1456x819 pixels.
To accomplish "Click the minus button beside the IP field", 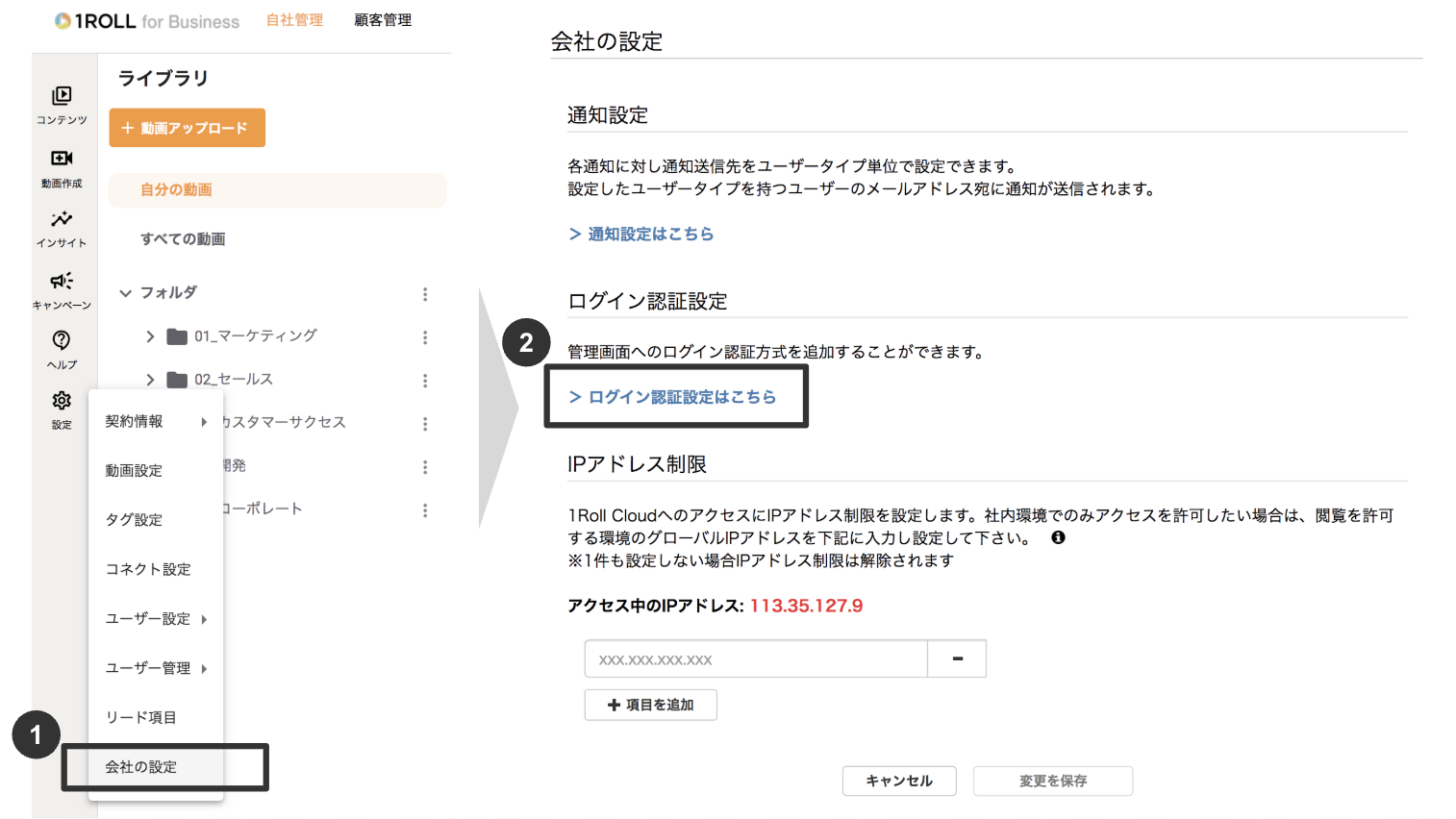I will [x=956, y=658].
